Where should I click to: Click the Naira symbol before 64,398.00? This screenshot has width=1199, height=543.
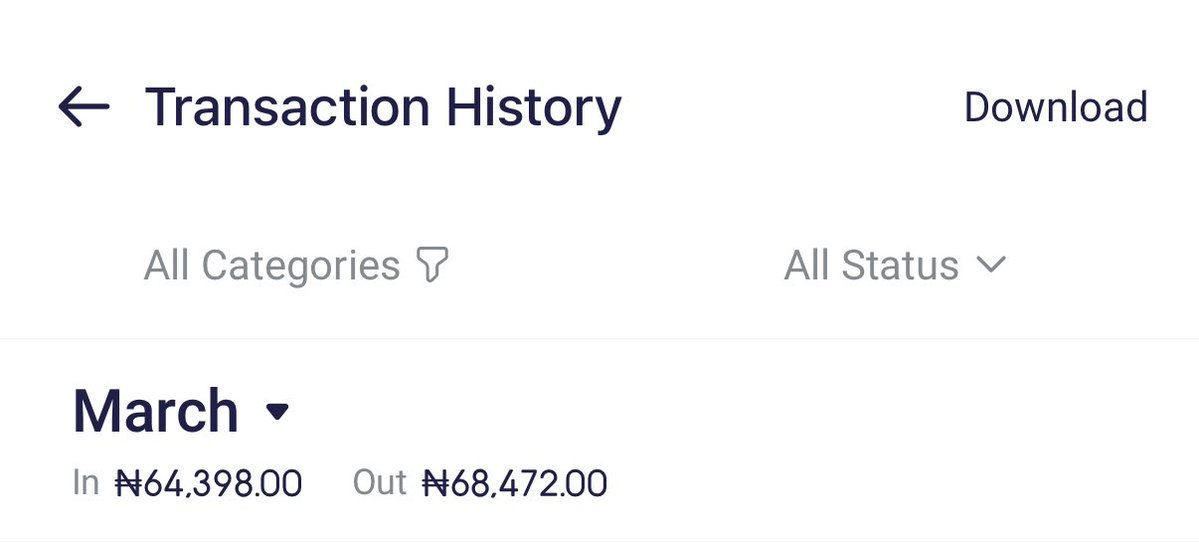tap(127, 484)
